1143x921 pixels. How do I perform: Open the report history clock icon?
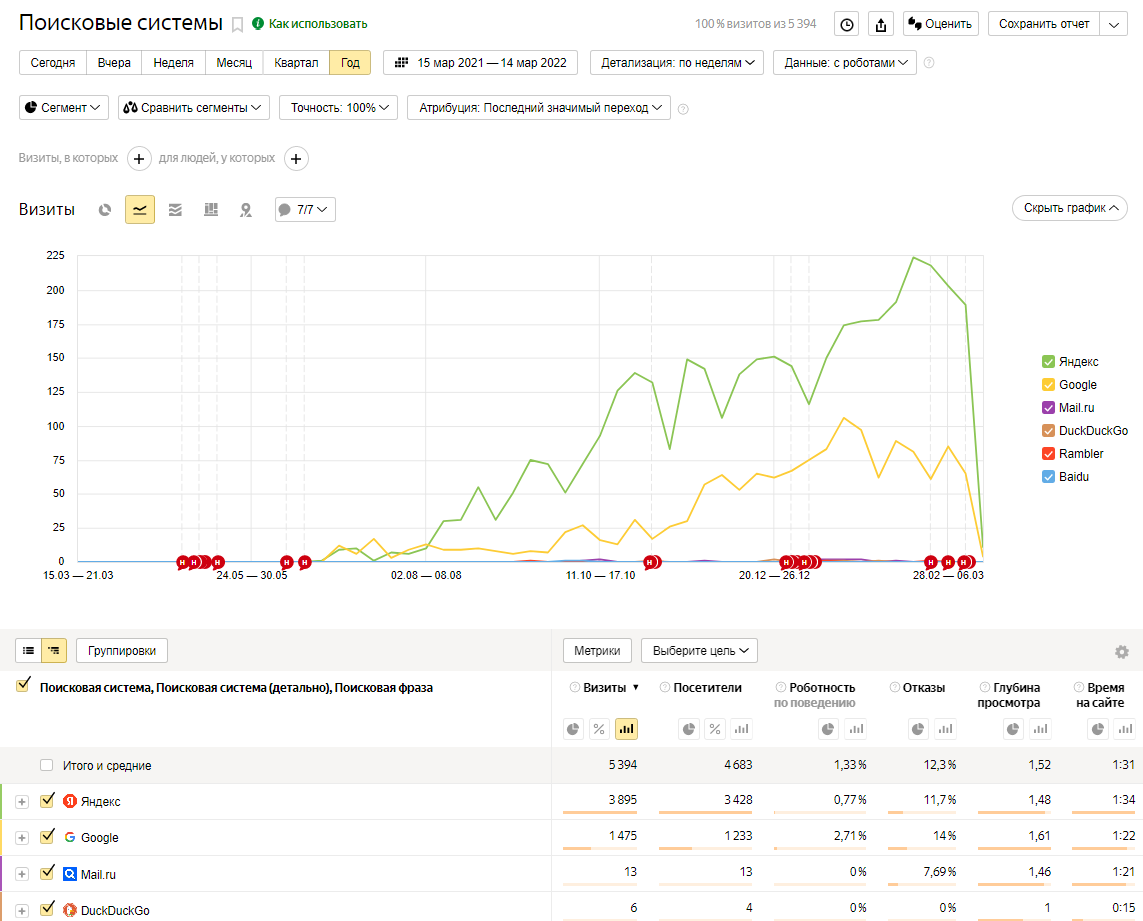tap(846, 24)
